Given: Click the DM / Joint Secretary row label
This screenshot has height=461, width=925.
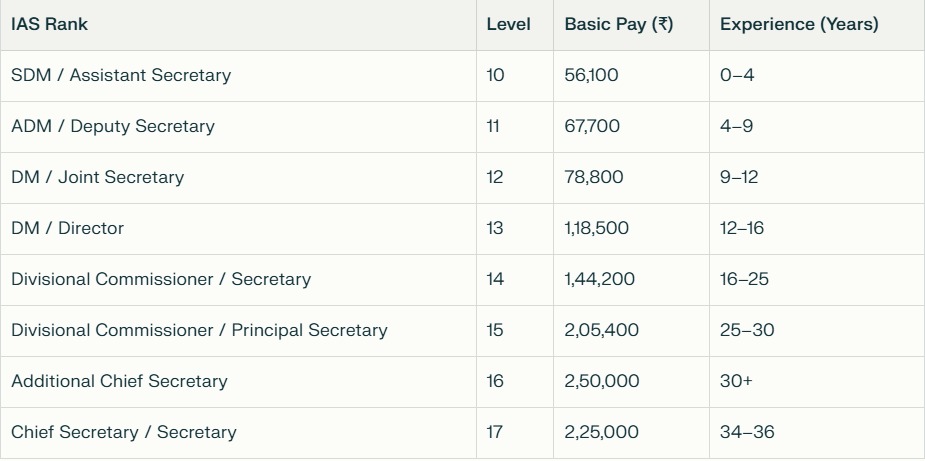Looking at the screenshot, I should coord(98,177).
